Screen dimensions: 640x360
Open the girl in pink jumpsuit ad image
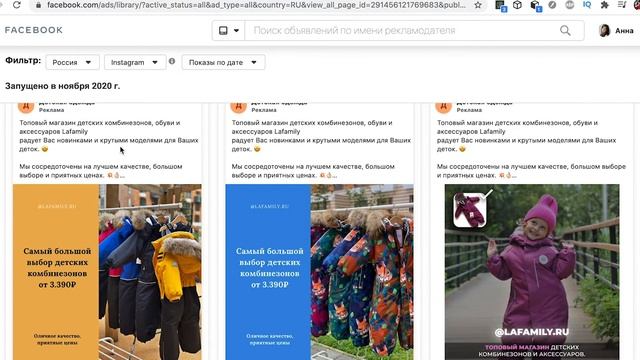pyautogui.click(x=532, y=272)
